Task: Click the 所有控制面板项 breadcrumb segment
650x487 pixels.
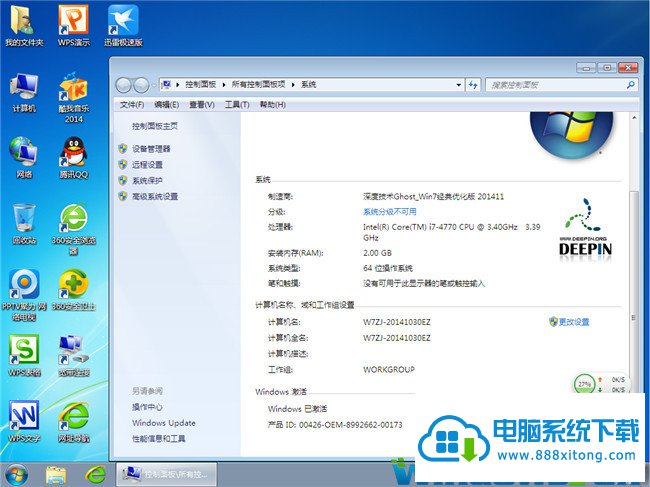Action: [x=258, y=85]
